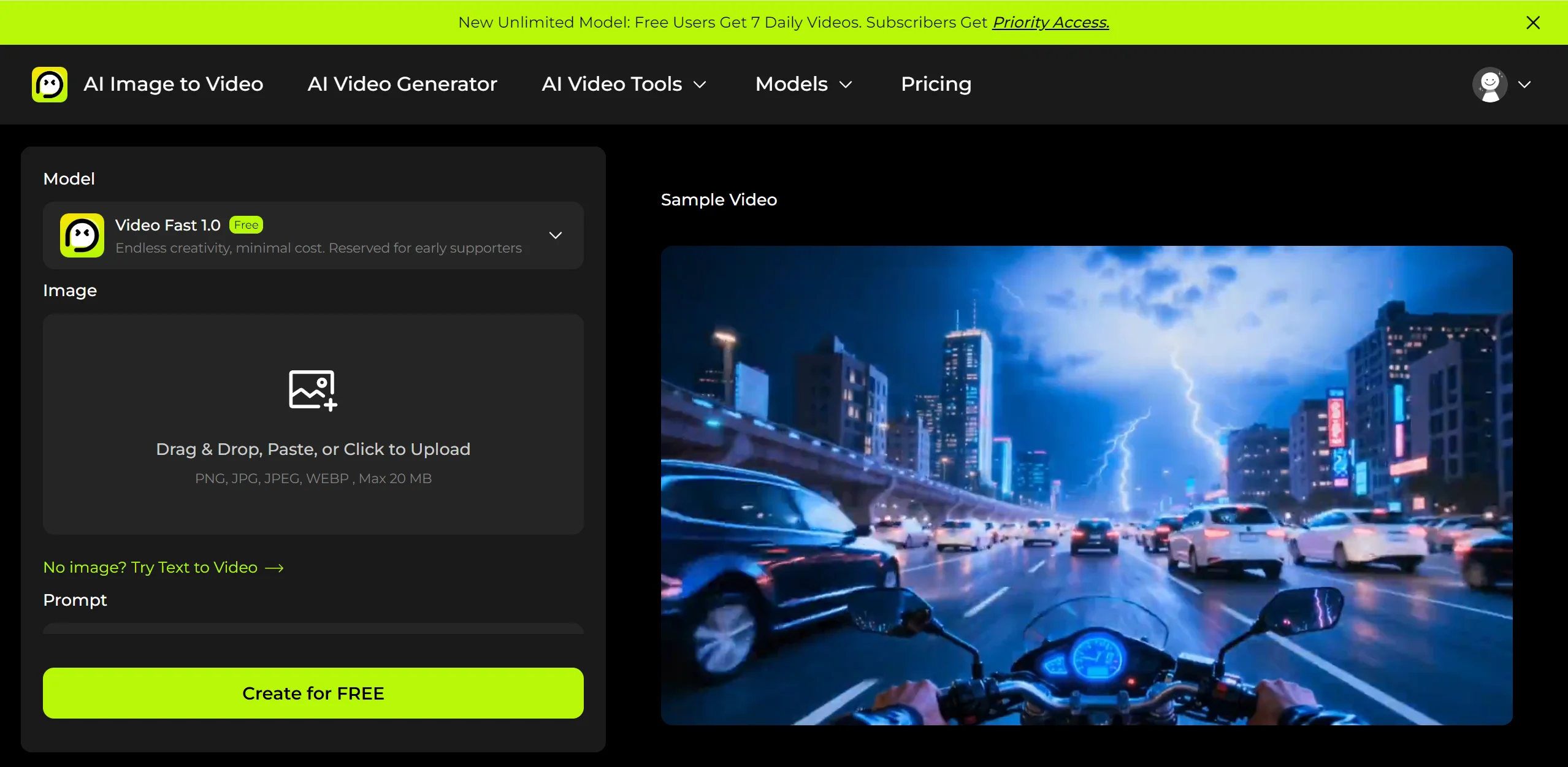This screenshot has width=1568, height=767.
Task: Click the arrow after Try Text to Video
Action: coord(274,568)
